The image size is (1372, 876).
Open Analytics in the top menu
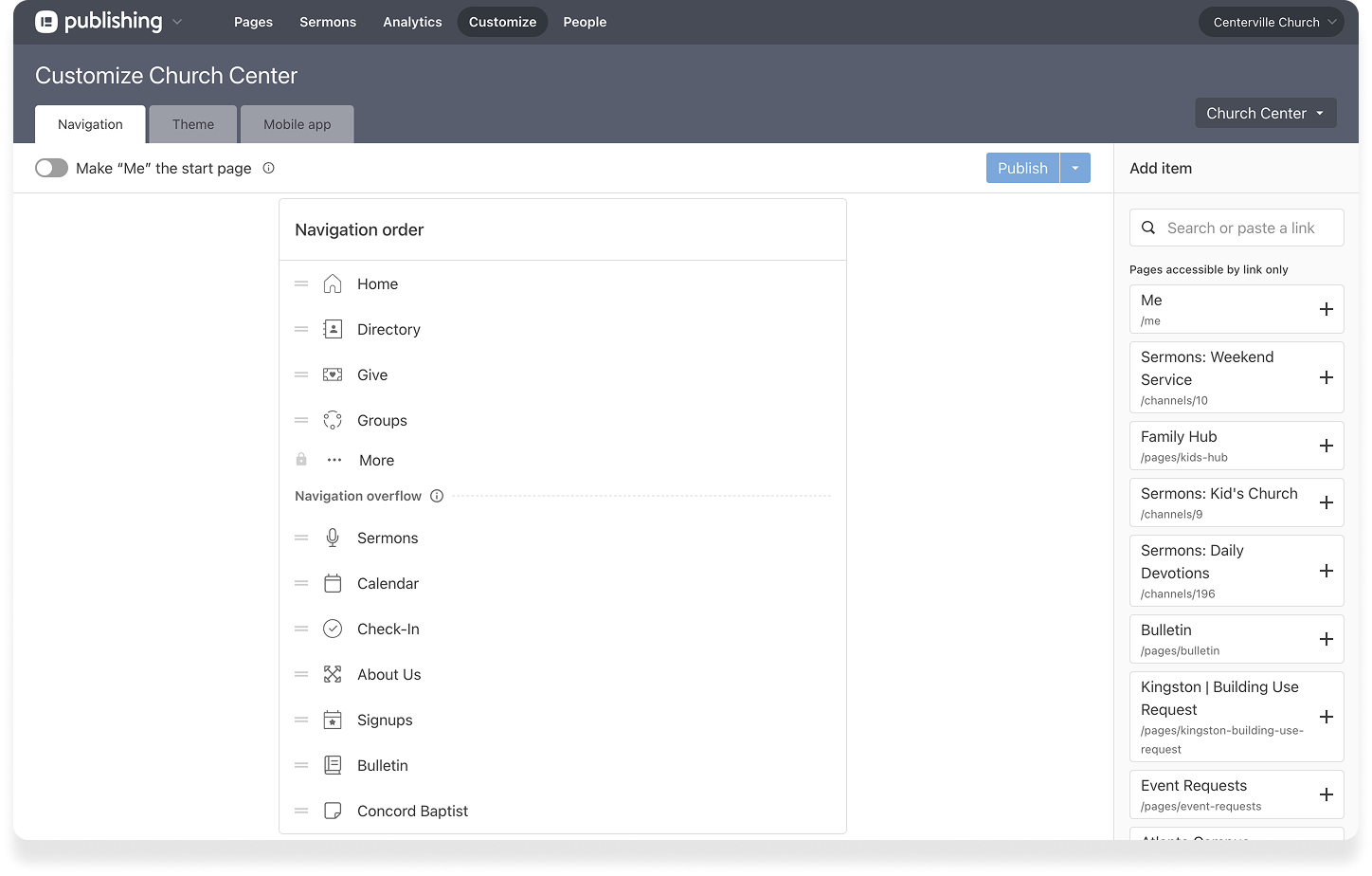pyautogui.click(x=412, y=22)
